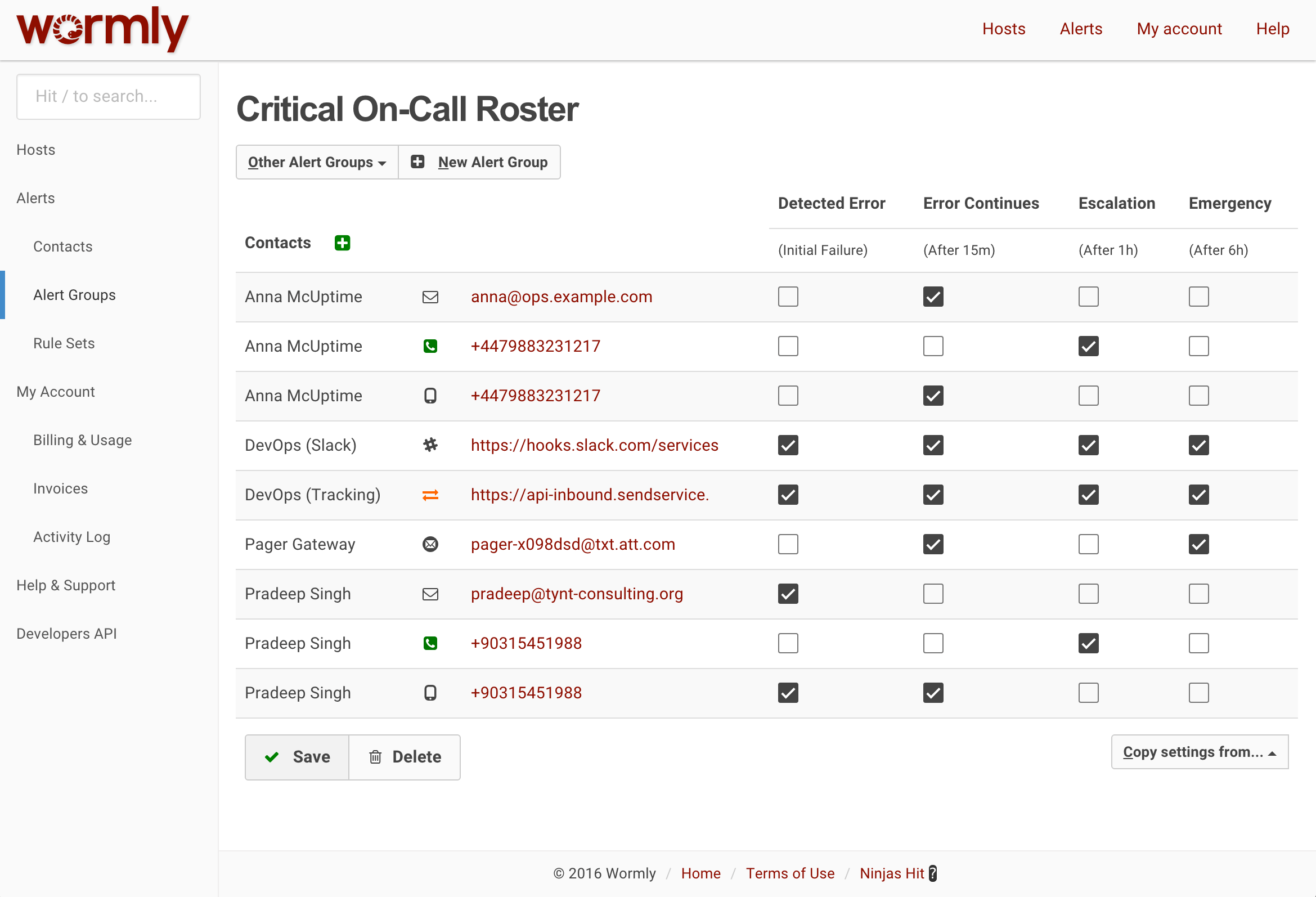The width and height of the screenshot is (1316, 897).
Task: Click the Wormly logo
Action: 102,28
